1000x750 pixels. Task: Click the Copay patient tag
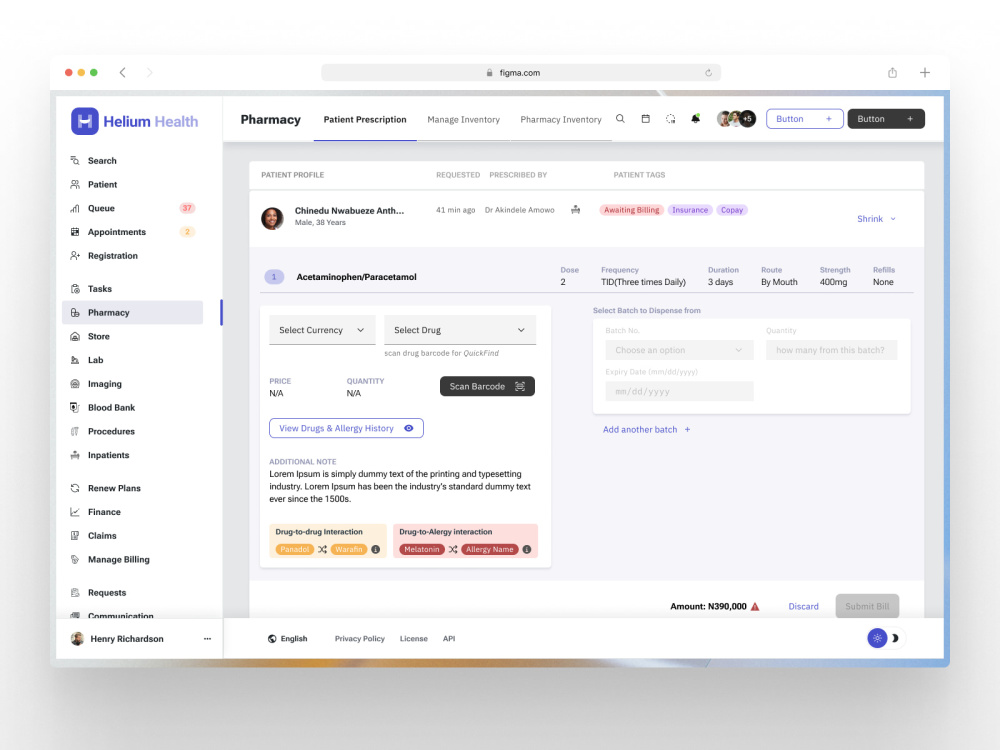click(732, 210)
